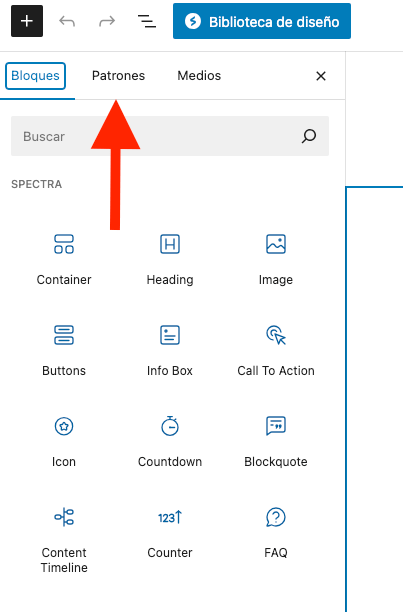Add the Content Timeline block
403x612 pixels.
[x=64, y=539]
